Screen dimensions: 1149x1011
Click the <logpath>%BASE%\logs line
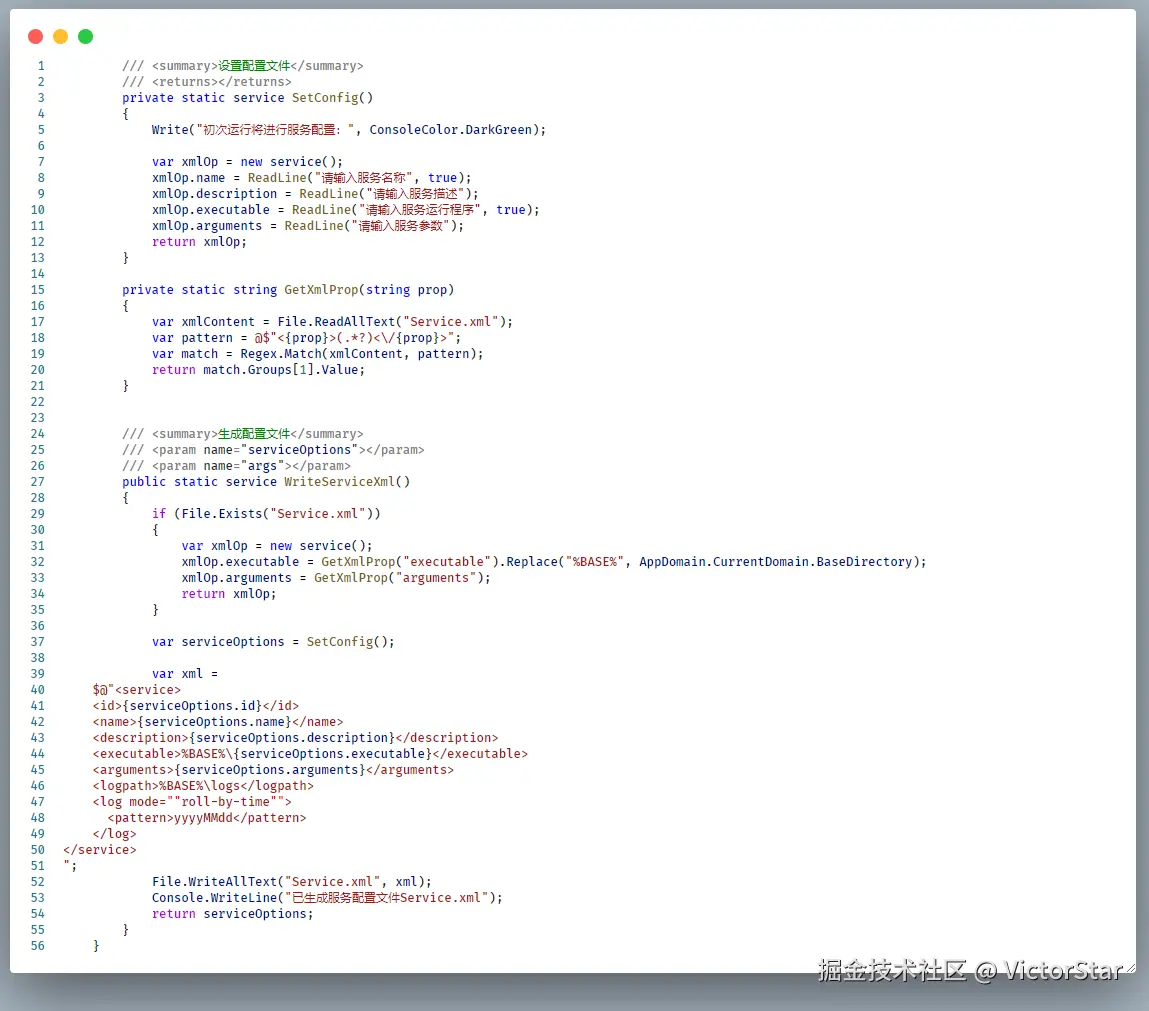click(x=203, y=787)
